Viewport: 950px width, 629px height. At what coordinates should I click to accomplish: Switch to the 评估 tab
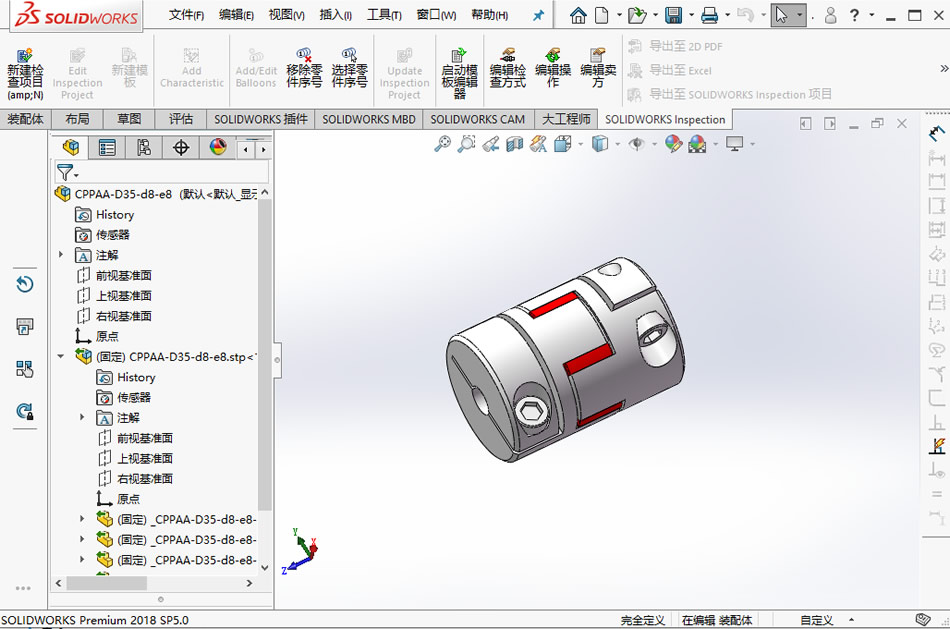pos(181,119)
